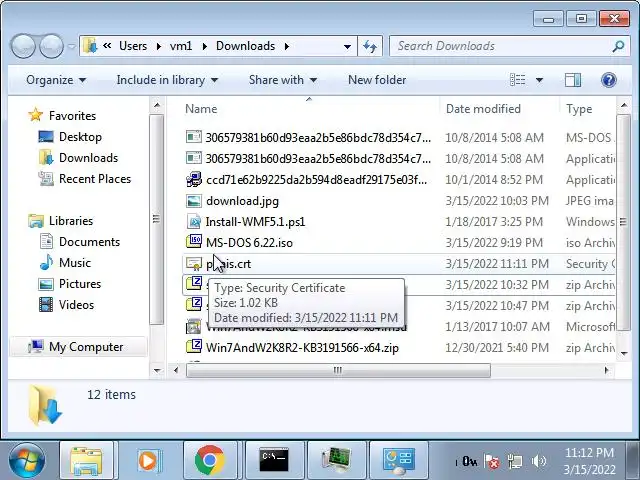The height and width of the screenshot is (480, 640).
Task: Open Documents library
Action: (x=89, y=242)
